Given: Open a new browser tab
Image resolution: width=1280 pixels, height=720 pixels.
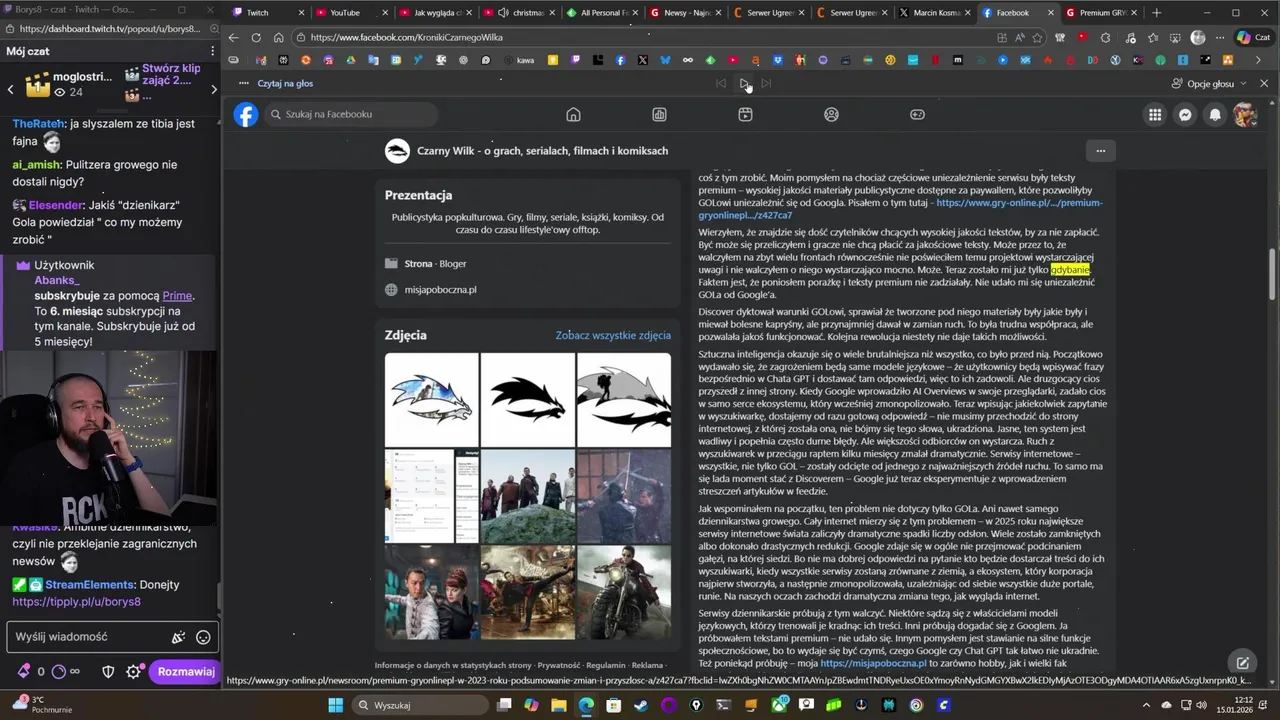Looking at the screenshot, I should click(x=1157, y=13).
